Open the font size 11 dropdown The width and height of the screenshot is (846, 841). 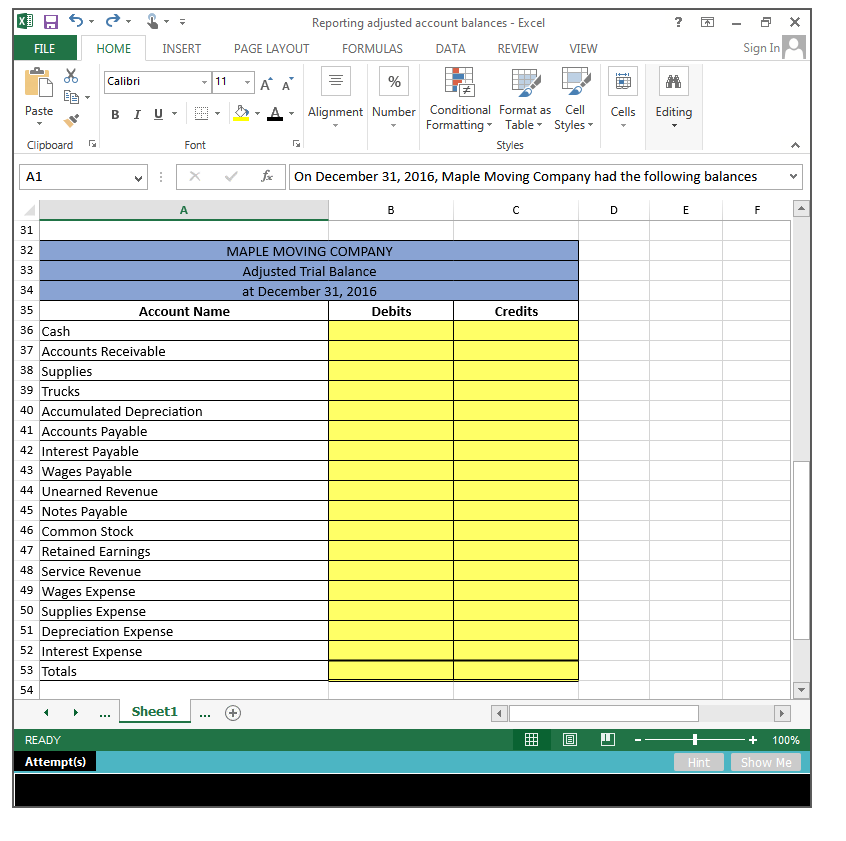247,82
